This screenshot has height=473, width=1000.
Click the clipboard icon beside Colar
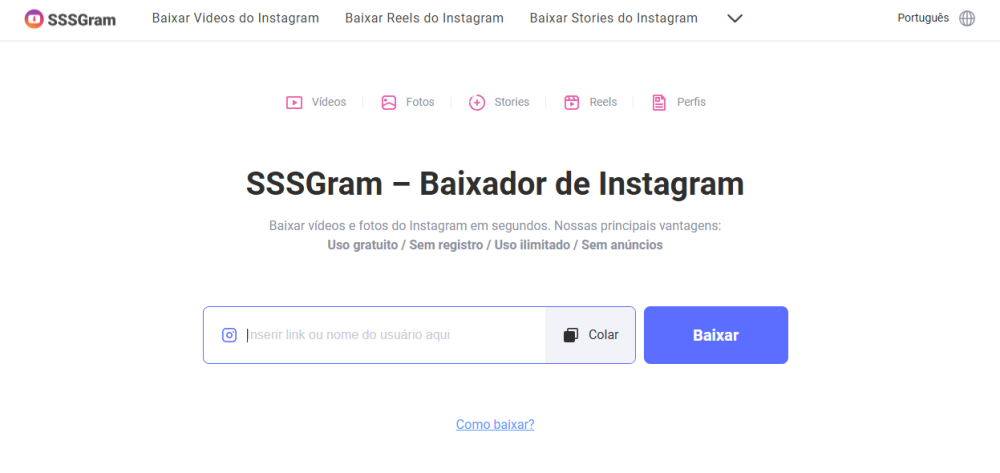pyautogui.click(x=571, y=335)
